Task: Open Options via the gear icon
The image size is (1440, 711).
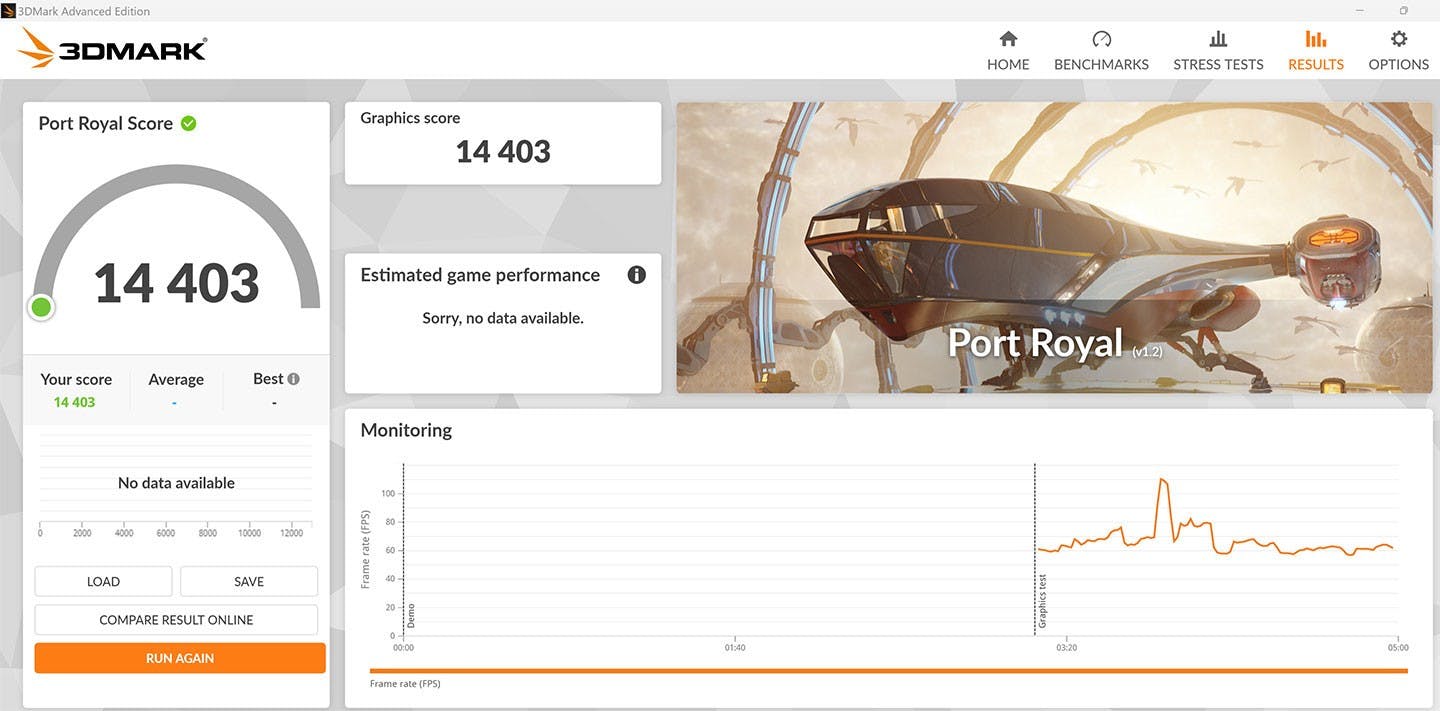Action: pos(1398,39)
